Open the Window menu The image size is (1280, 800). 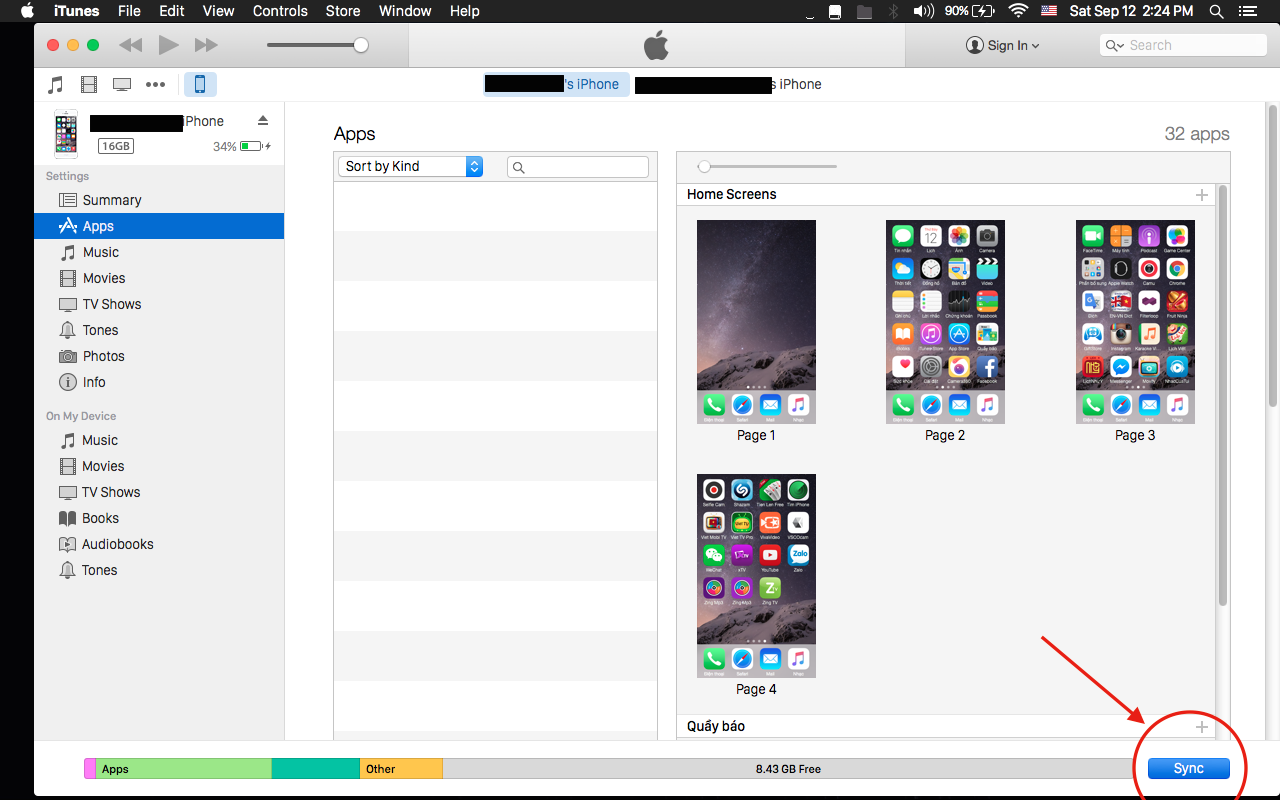(x=405, y=11)
